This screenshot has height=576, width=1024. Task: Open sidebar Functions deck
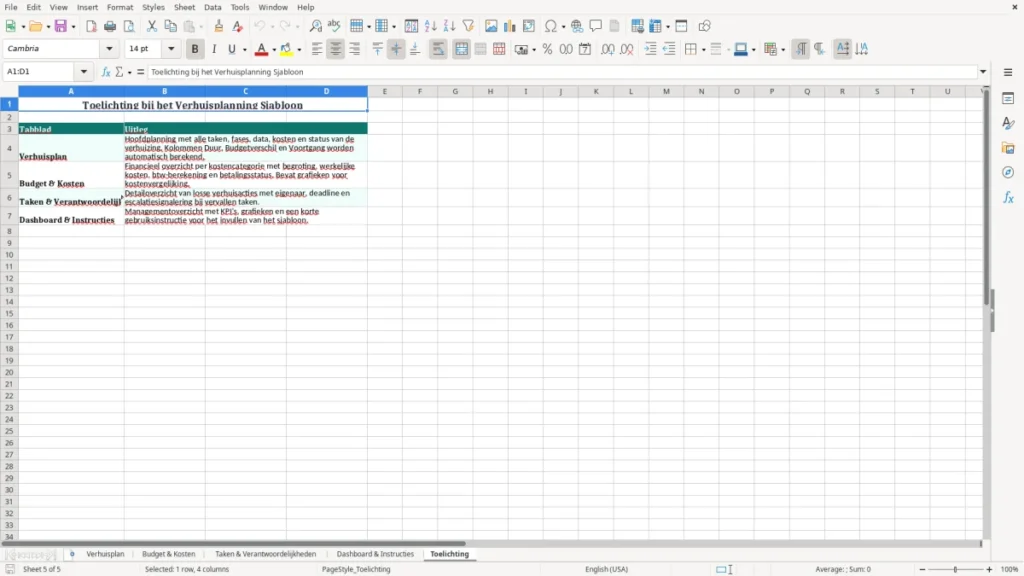coord(1008,197)
